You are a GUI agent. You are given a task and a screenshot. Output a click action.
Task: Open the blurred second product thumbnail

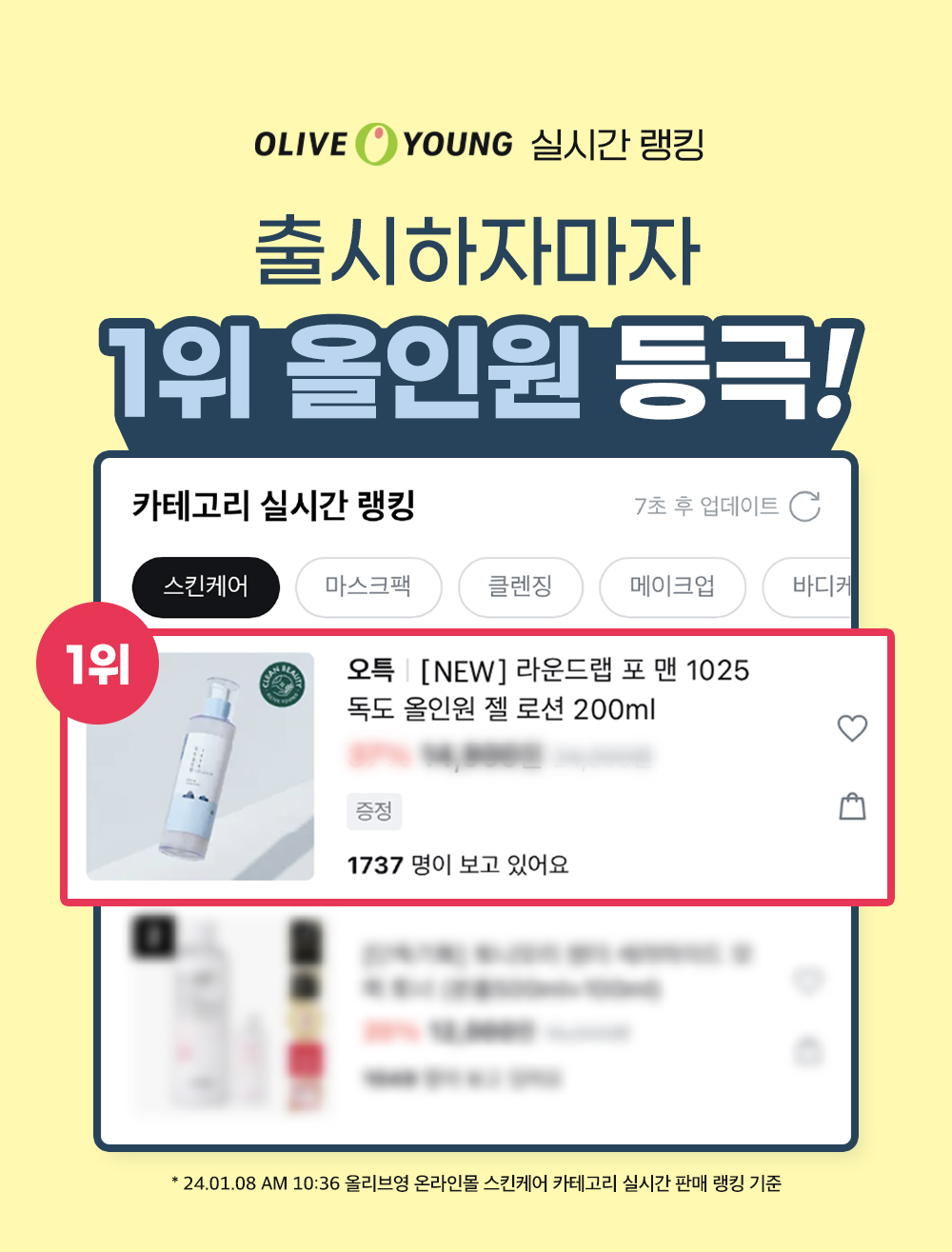(228, 1015)
